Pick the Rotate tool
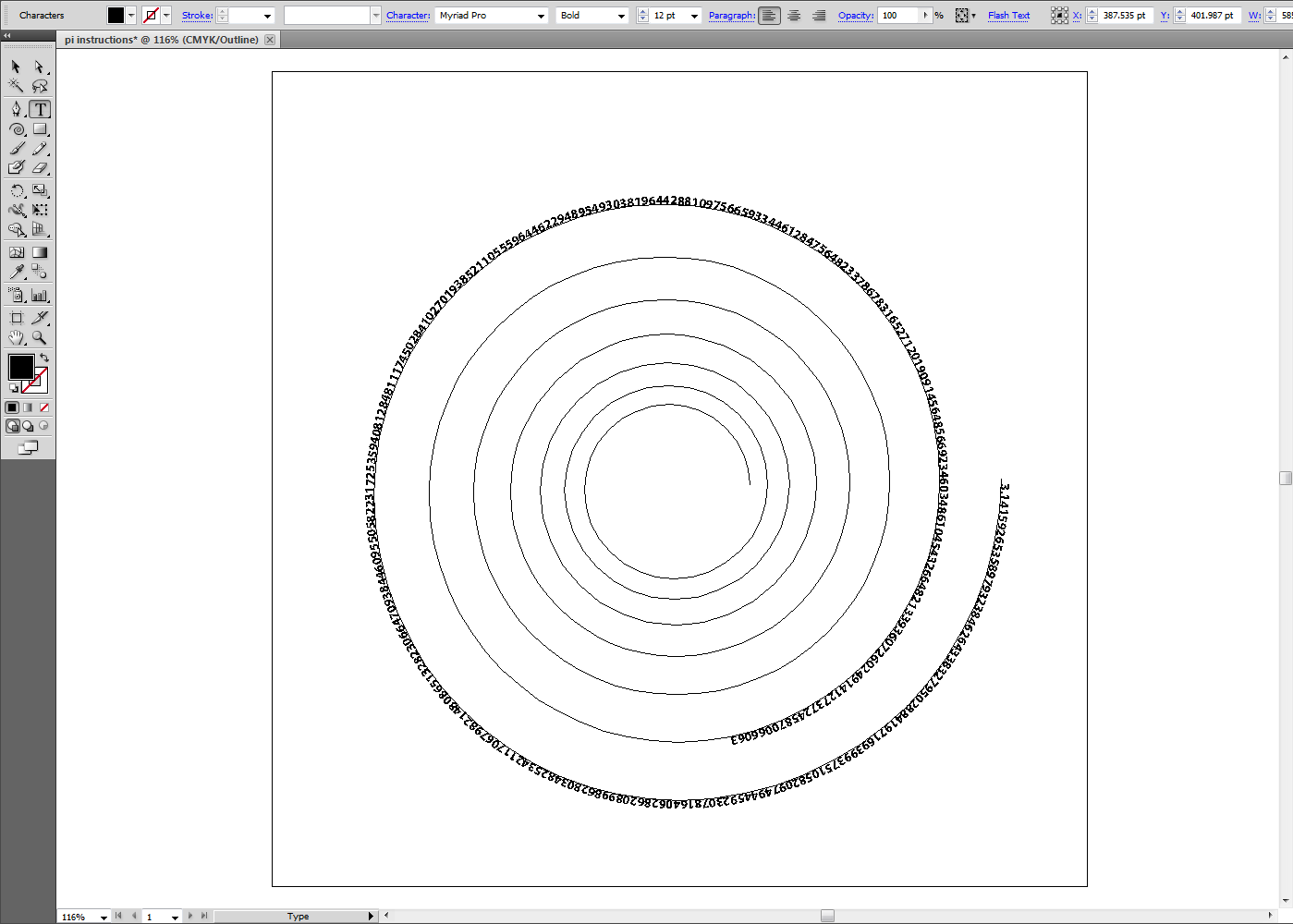The width and height of the screenshot is (1293, 924). click(x=16, y=190)
